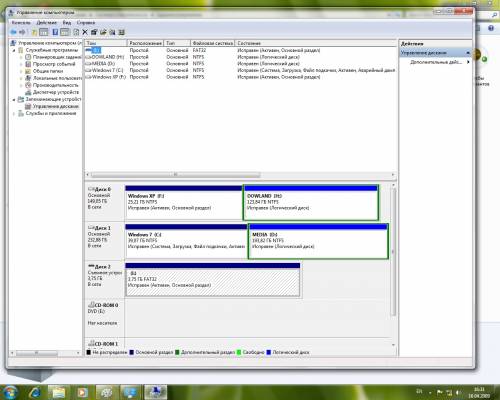Click the Delete X toolbar icon
Screen dimensions: 500x400
coord(85,32)
